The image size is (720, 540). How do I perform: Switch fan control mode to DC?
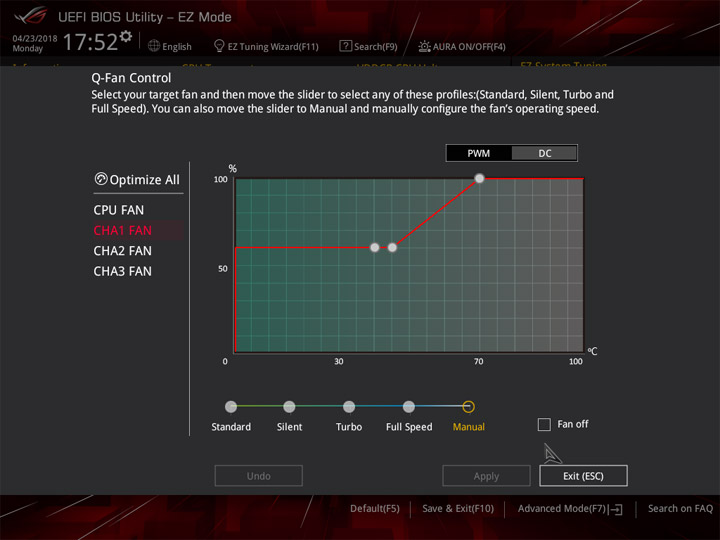coord(545,153)
